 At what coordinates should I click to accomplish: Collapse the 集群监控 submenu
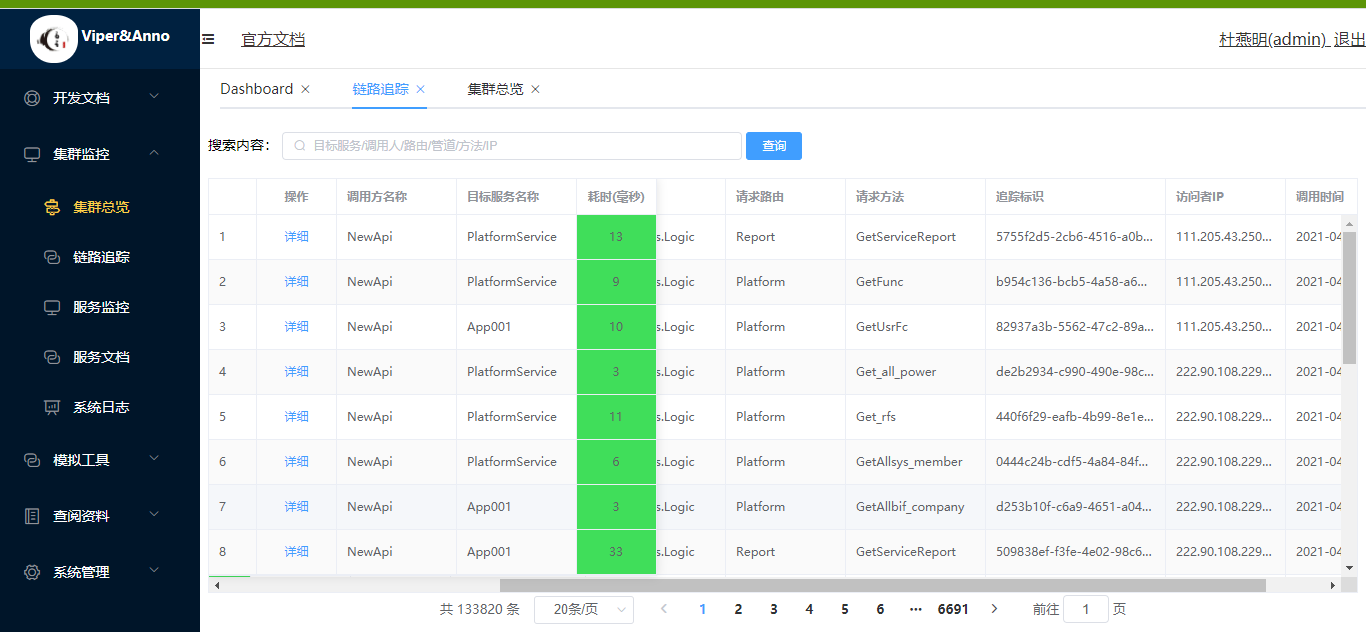pos(154,153)
